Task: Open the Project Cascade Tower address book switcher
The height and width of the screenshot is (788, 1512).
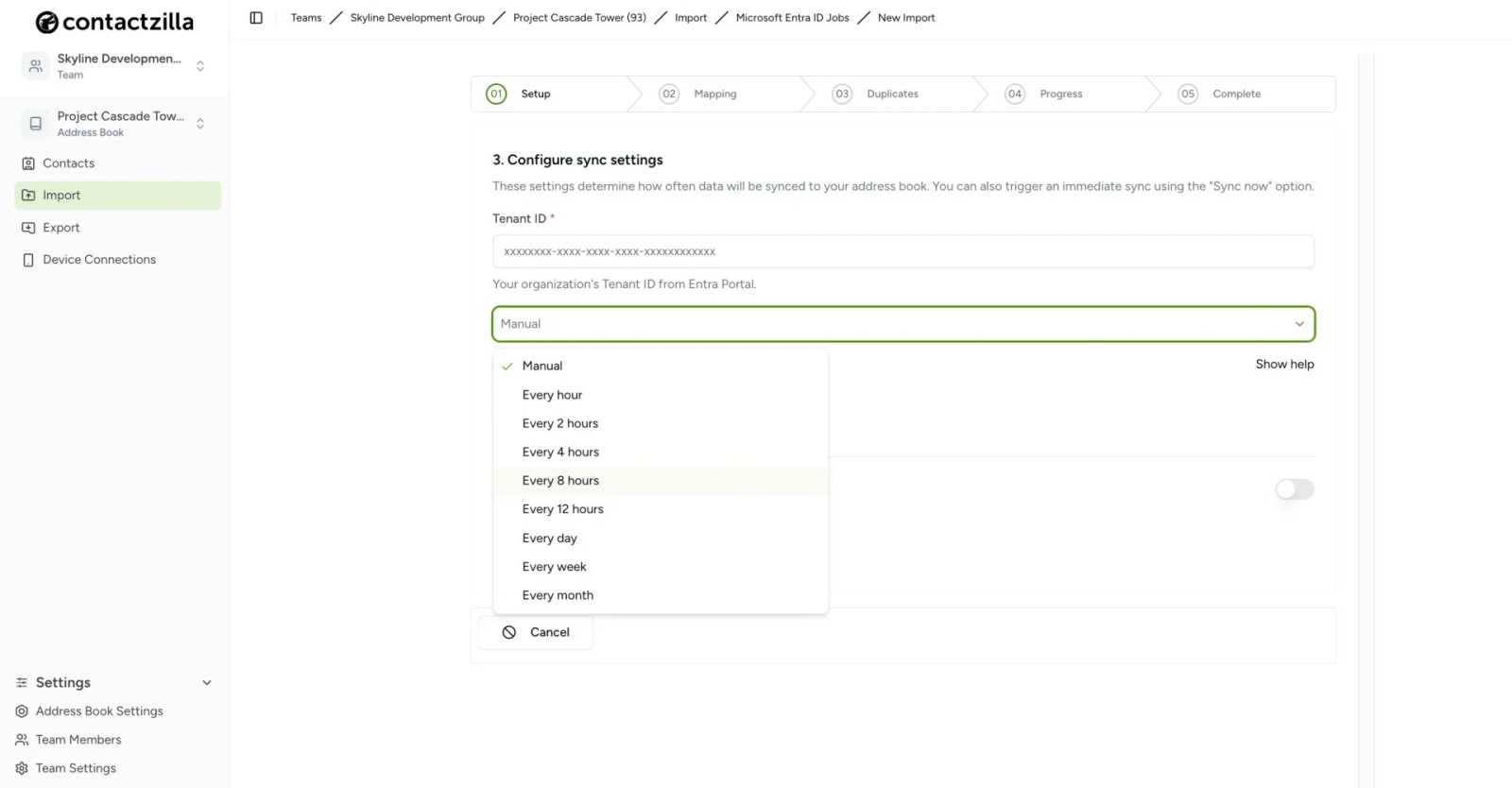Action: pyautogui.click(x=199, y=124)
